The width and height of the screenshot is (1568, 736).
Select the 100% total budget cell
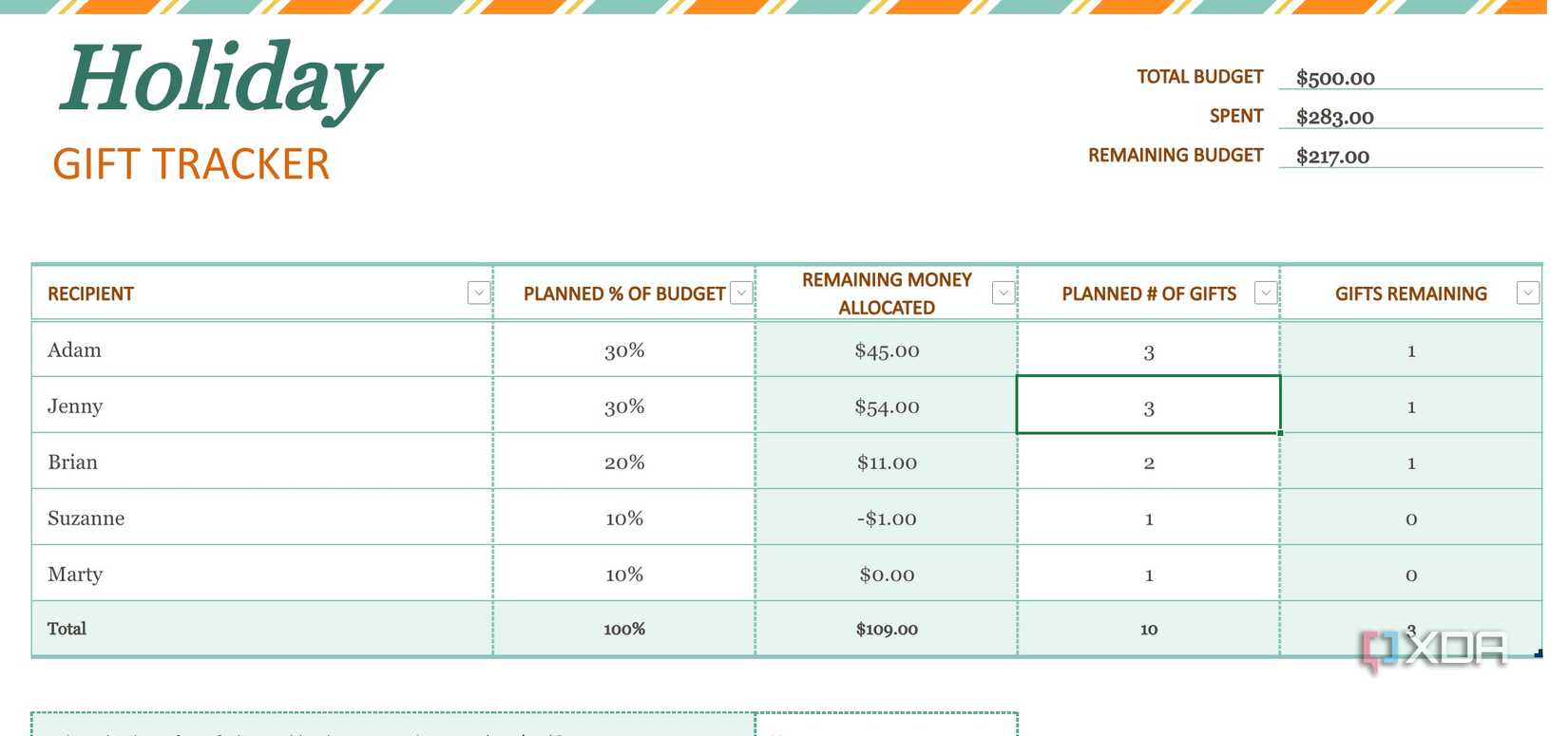click(623, 629)
